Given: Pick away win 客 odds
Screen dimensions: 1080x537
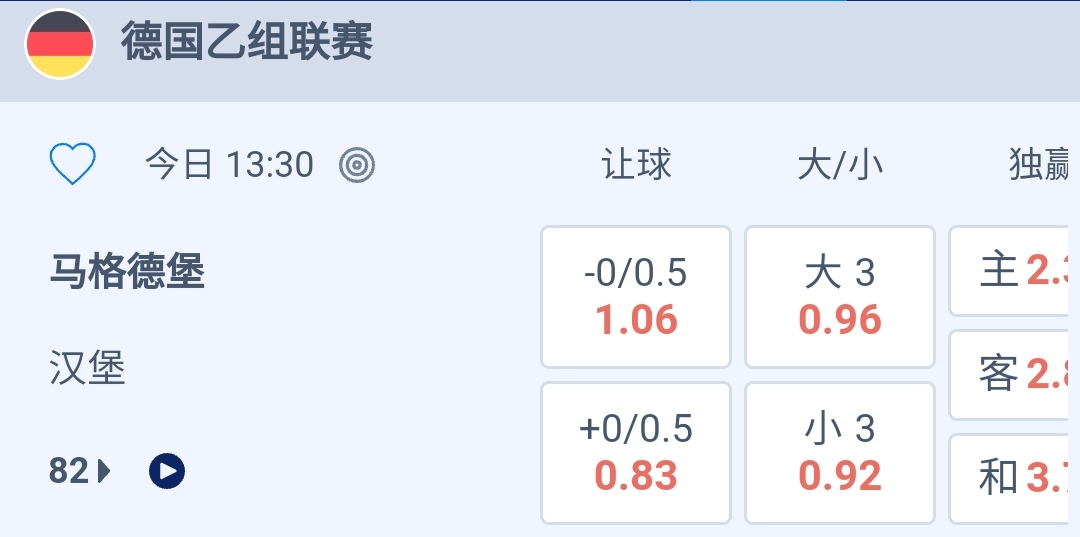Looking at the screenshot, I should [1012, 374].
